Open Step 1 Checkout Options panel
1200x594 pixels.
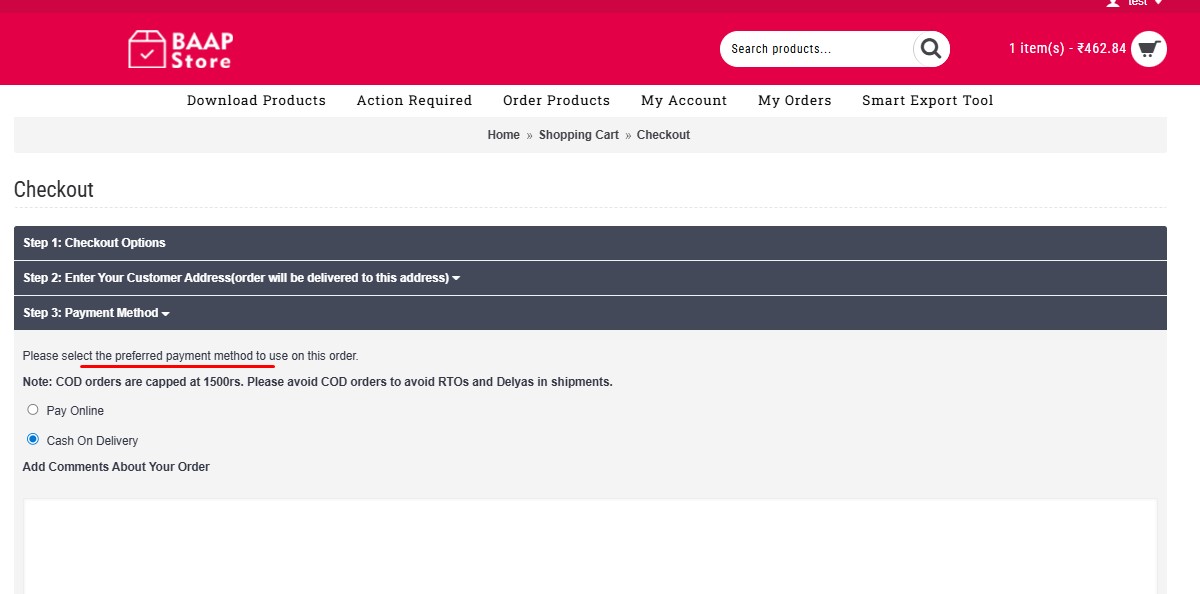tap(94, 243)
